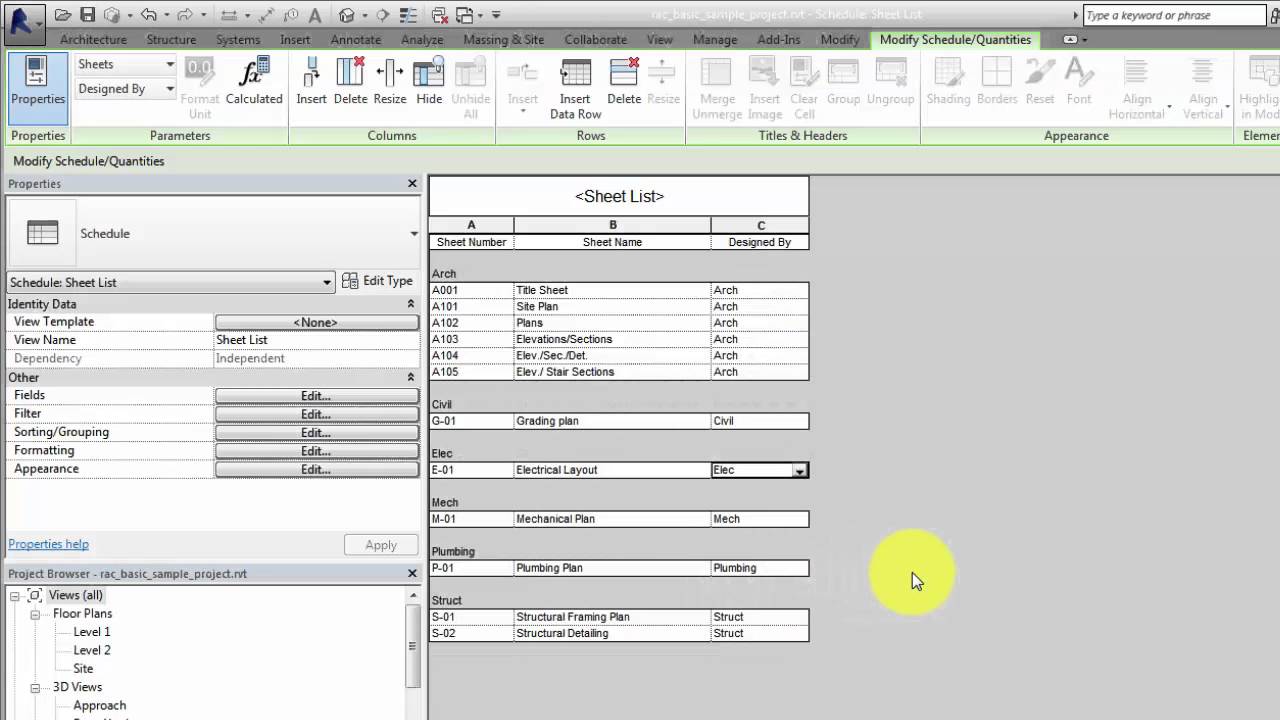Click the Appearance Edit button

click(316, 470)
